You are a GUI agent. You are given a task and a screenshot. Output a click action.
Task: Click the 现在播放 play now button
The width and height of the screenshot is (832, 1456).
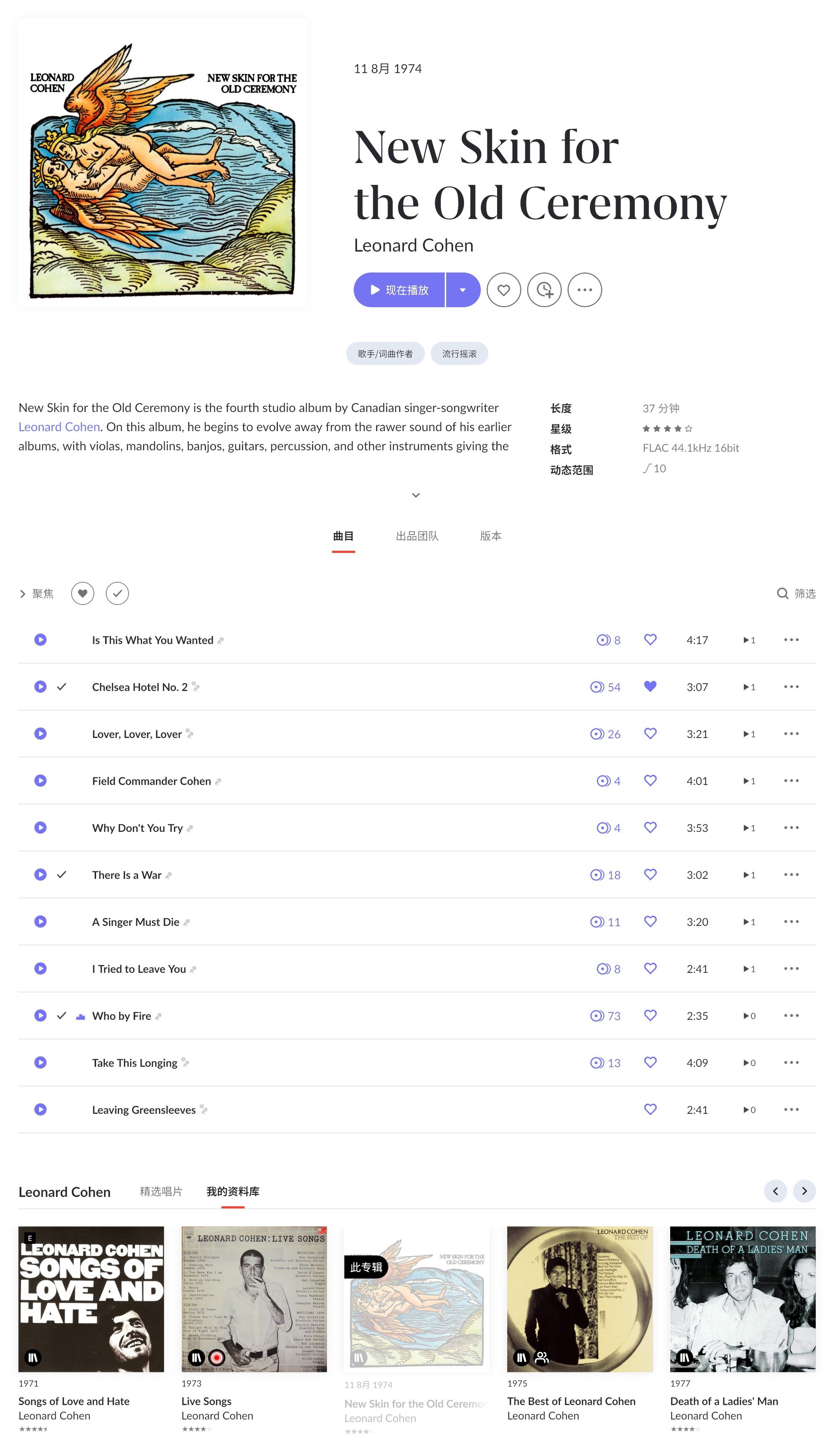pyautogui.click(x=399, y=290)
